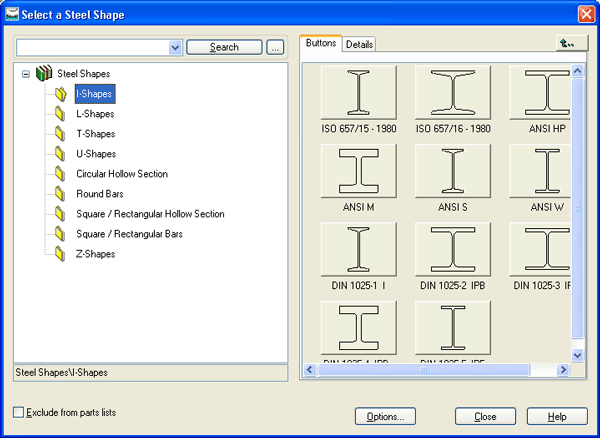600x438 pixels.
Task: Switch to the Buttons tab
Action: [x=320, y=44]
